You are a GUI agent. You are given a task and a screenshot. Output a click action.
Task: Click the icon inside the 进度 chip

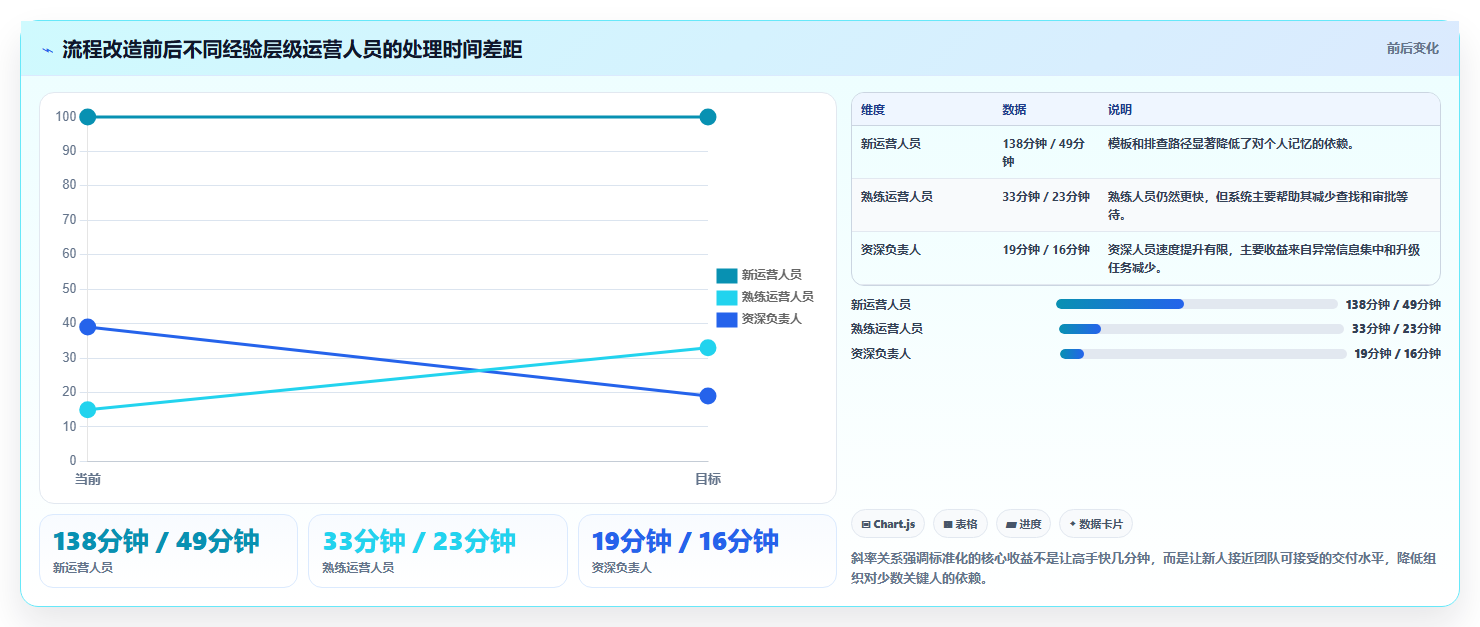pyautogui.click(x=1011, y=524)
